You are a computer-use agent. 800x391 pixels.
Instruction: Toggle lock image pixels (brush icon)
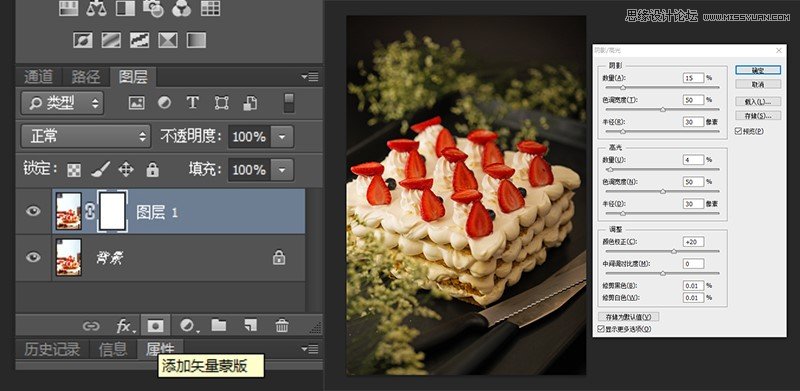[x=101, y=169]
